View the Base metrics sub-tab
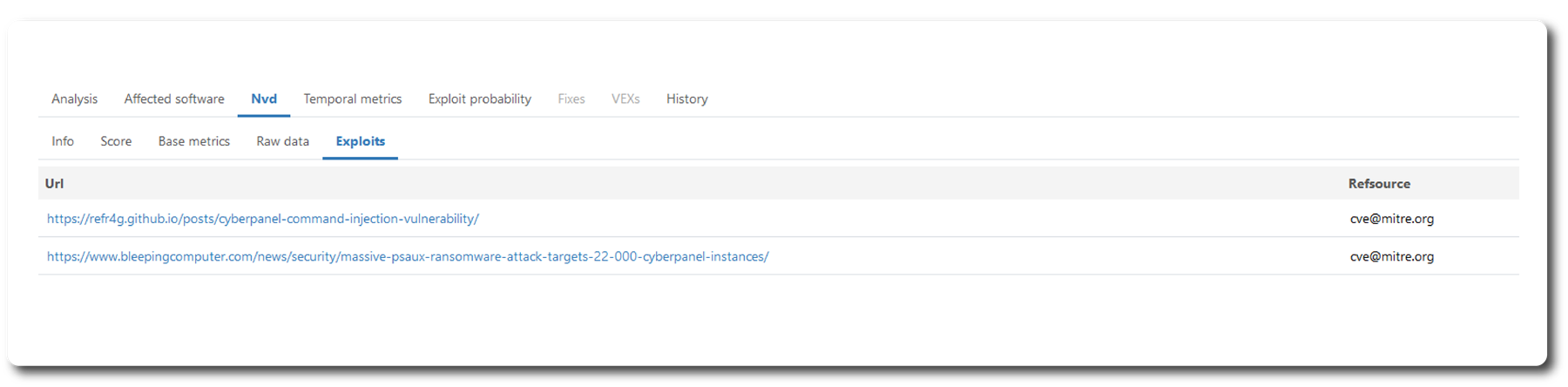This screenshot has width=1568, height=387. (x=194, y=141)
